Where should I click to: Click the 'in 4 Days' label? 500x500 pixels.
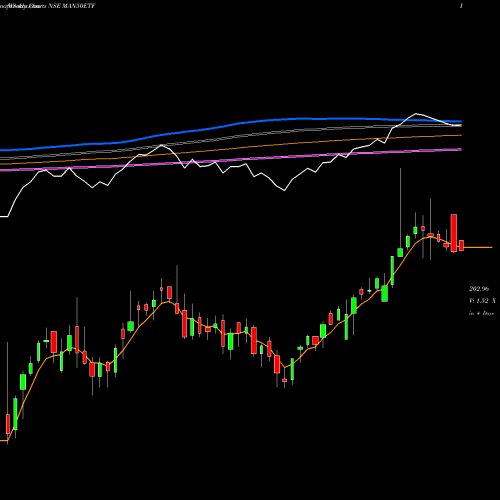click(x=481, y=313)
